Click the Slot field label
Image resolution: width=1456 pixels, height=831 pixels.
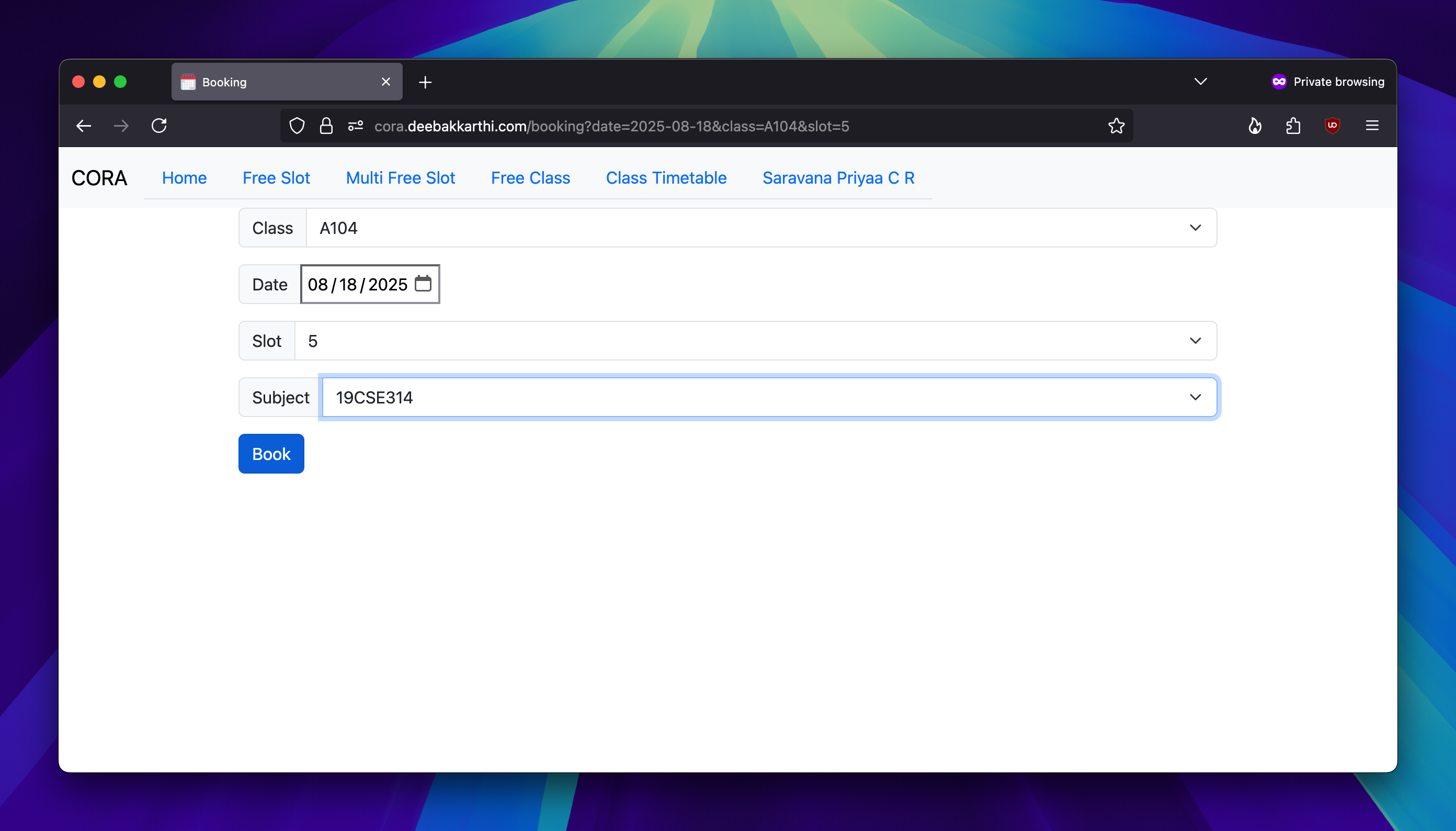pyautogui.click(x=267, y=341)
